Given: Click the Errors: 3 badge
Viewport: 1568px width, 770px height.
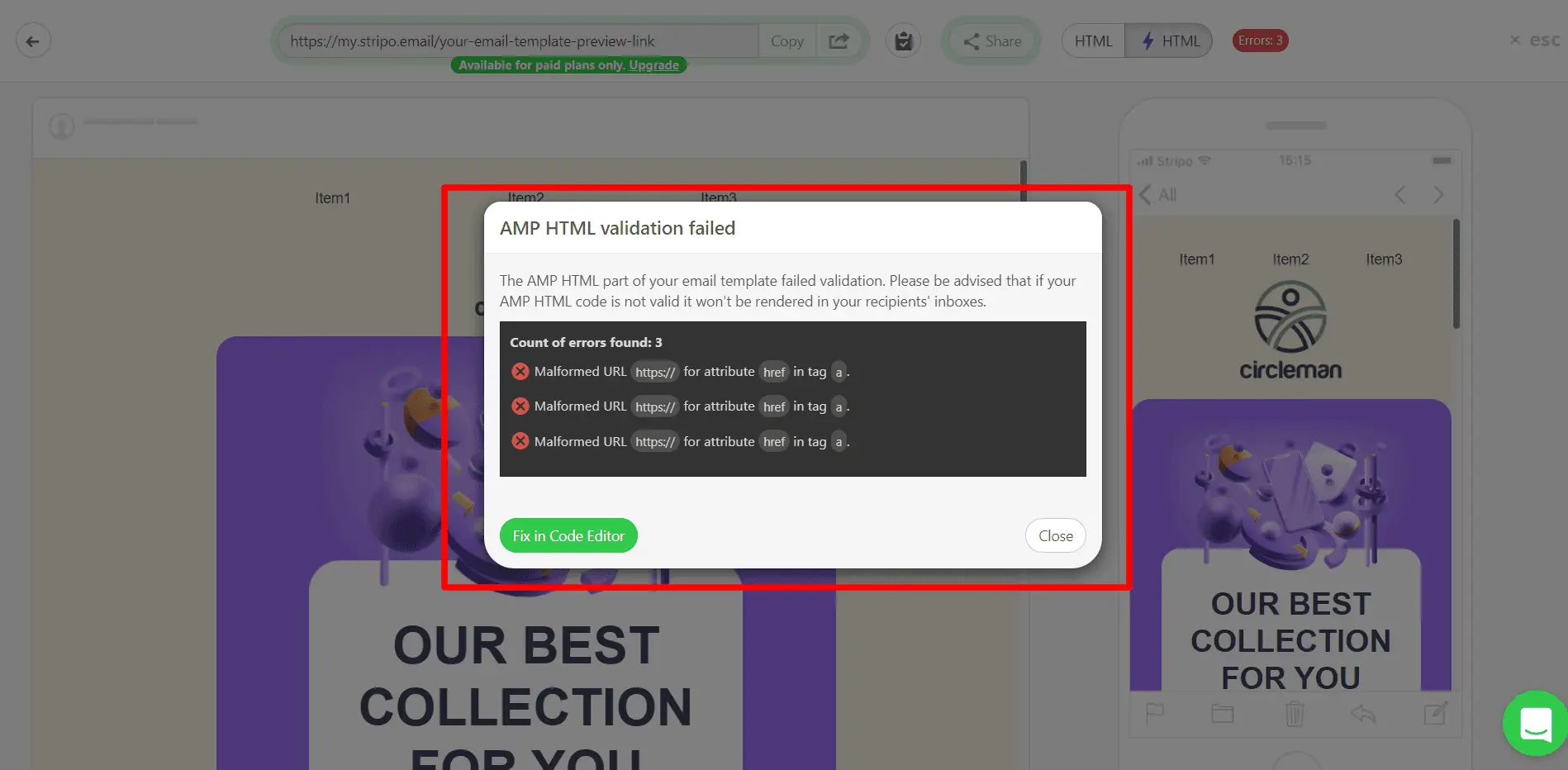Looking at the screenshot, I should pos(1260,40).
